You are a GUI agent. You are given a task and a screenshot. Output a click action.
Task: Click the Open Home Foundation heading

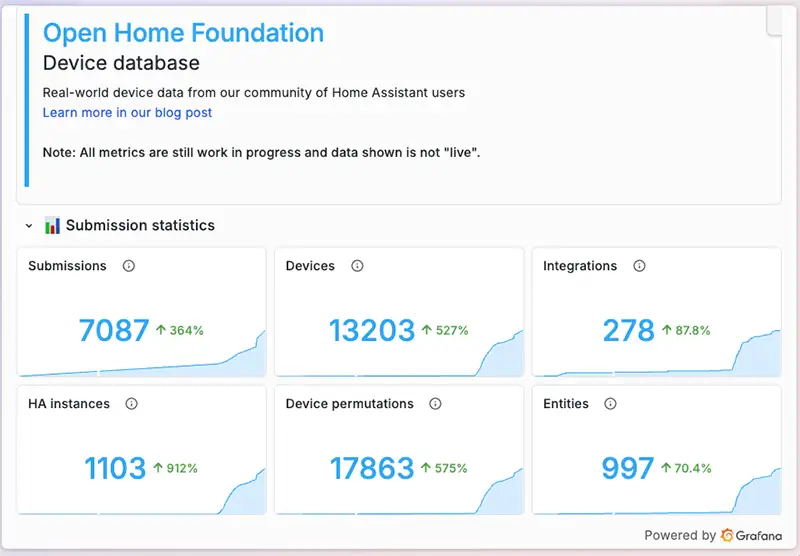(x=183, y=33)
